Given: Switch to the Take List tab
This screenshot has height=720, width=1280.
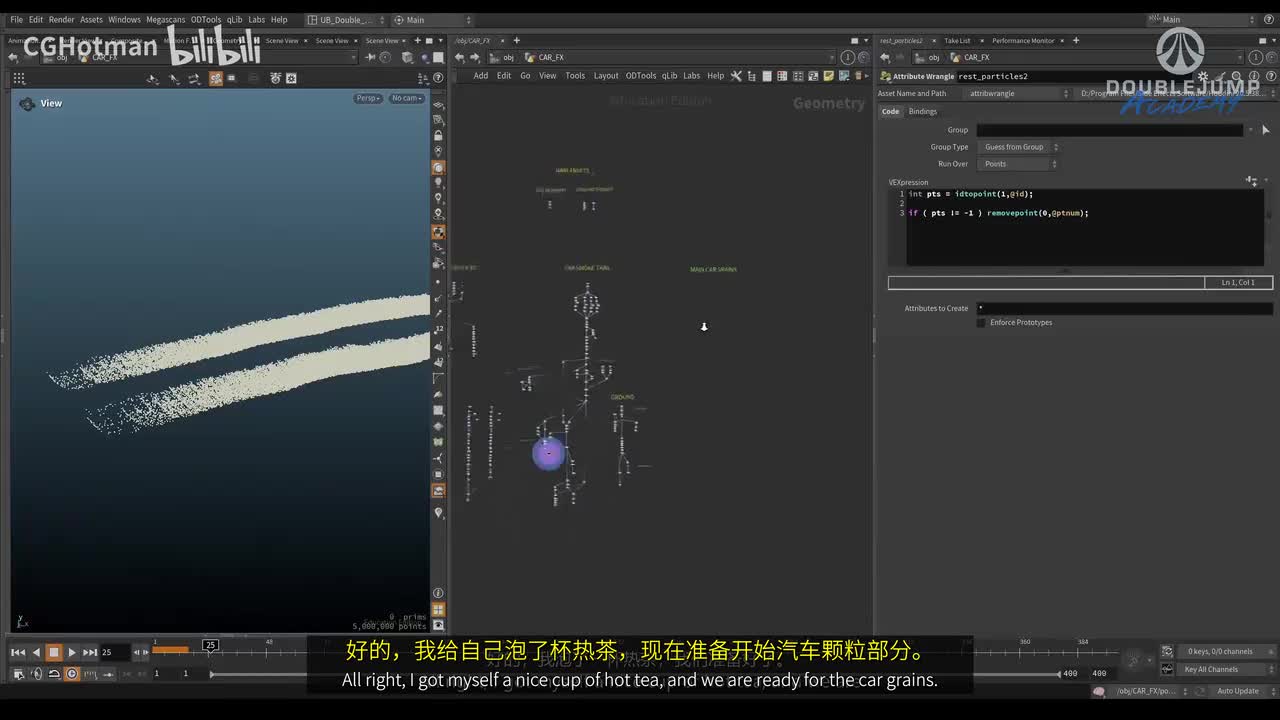Looking at the screenshot, I should tap(957, 41).
